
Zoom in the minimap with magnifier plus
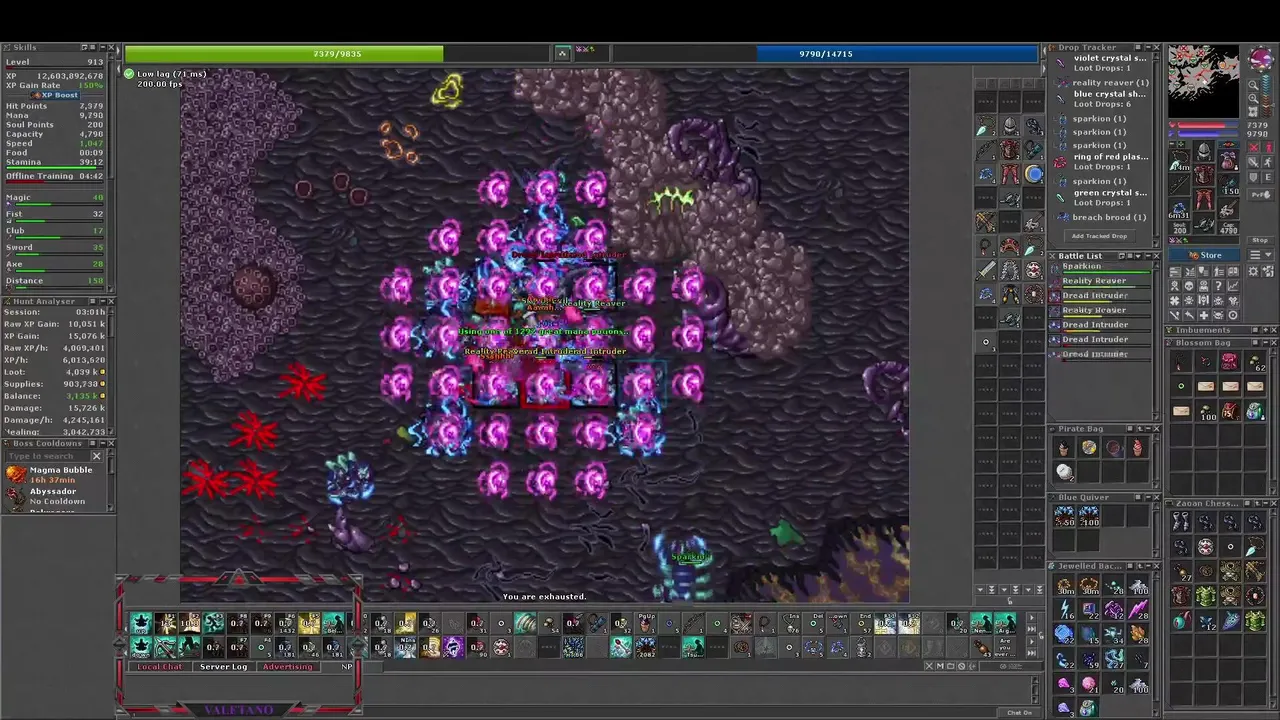click(x=1253, y=98)
